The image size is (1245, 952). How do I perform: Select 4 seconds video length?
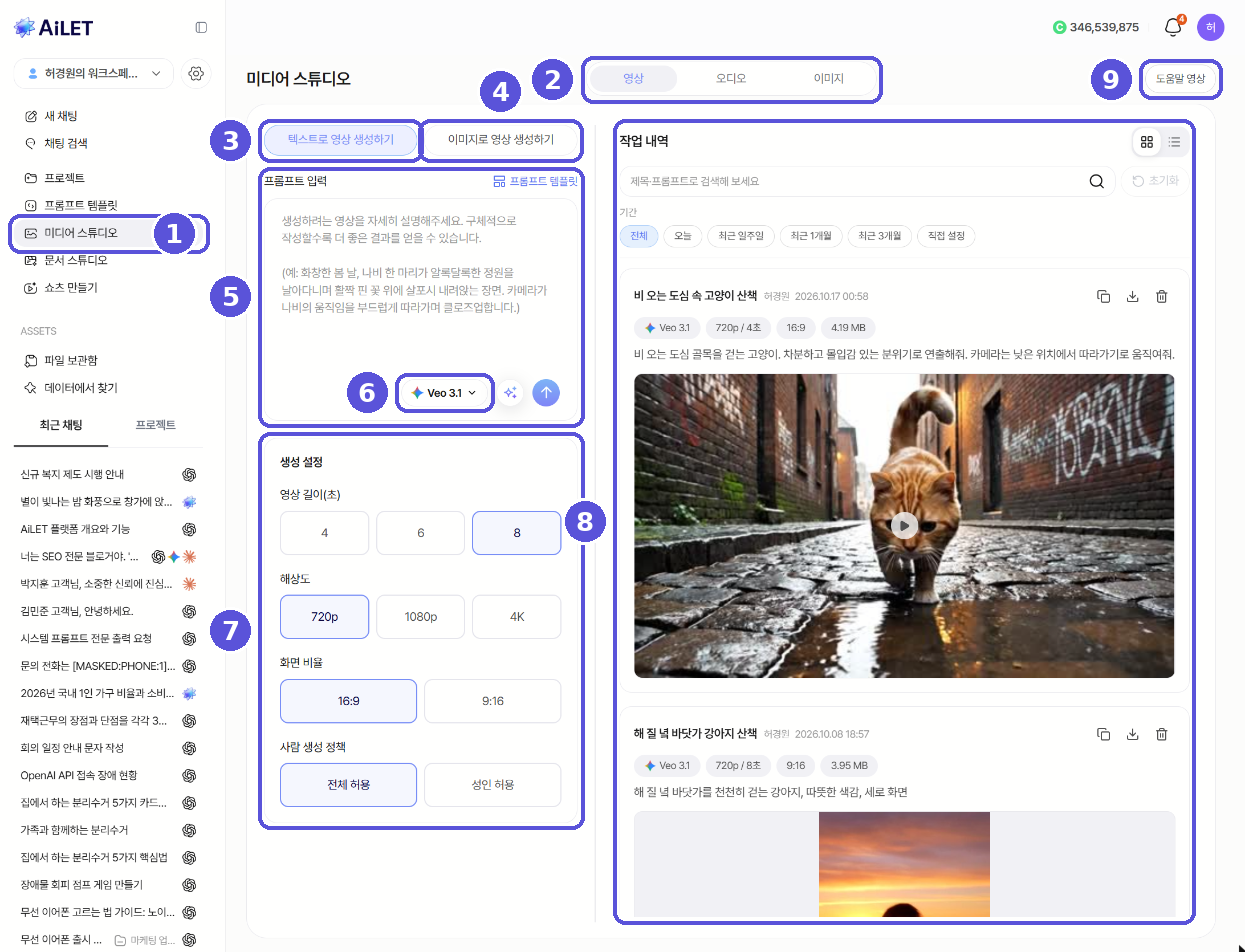(325, 533)
